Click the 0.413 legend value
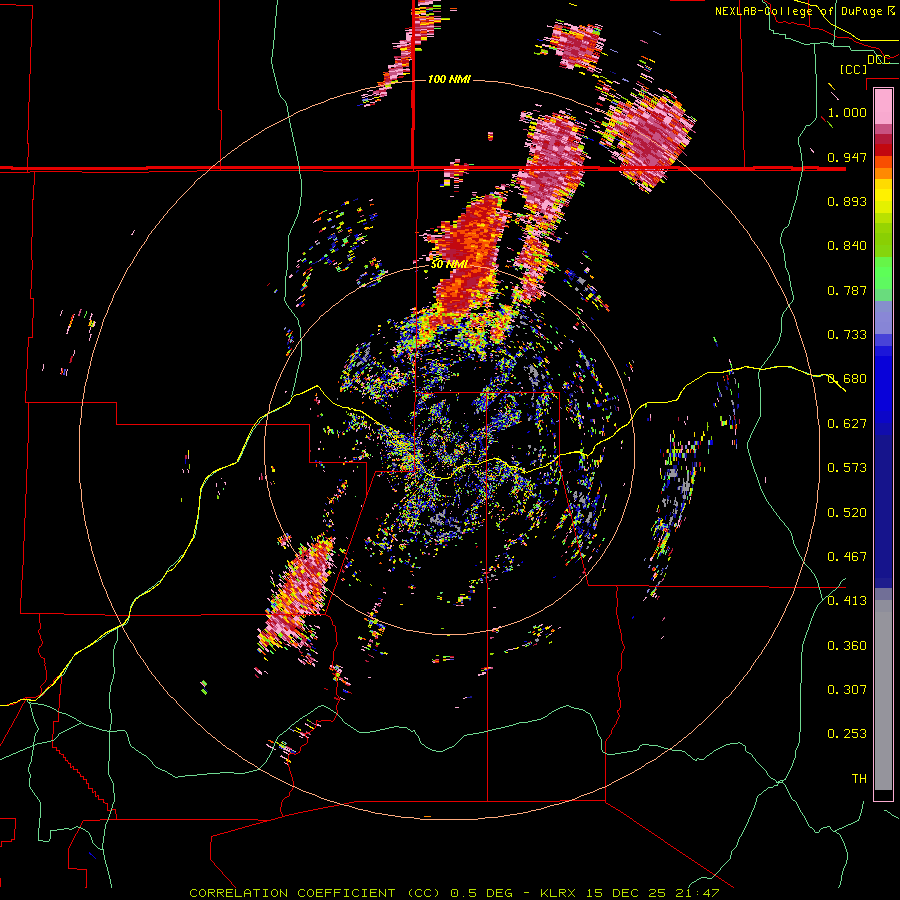 tap(847, 601)
